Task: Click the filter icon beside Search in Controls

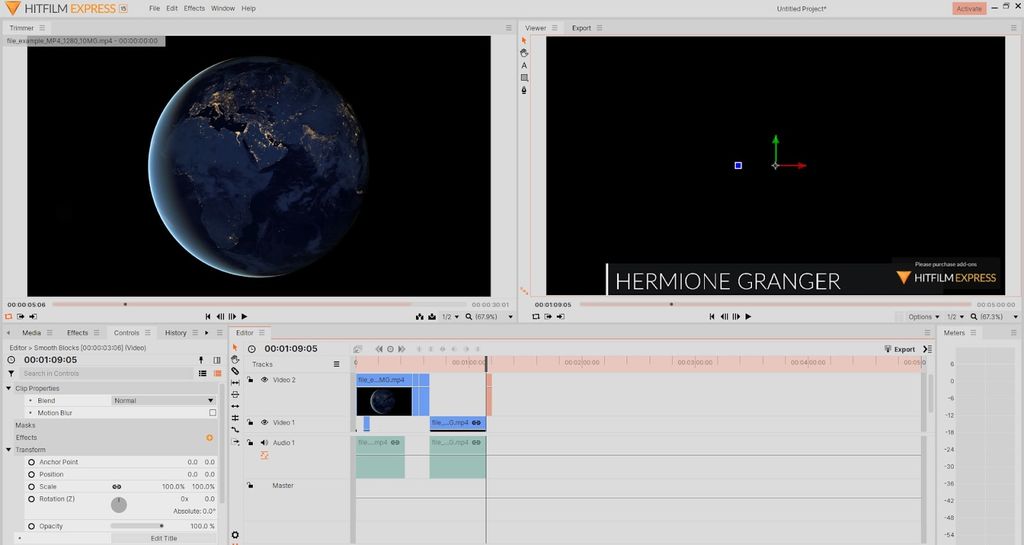Action: pyautogui.click(x=11, y=373)
